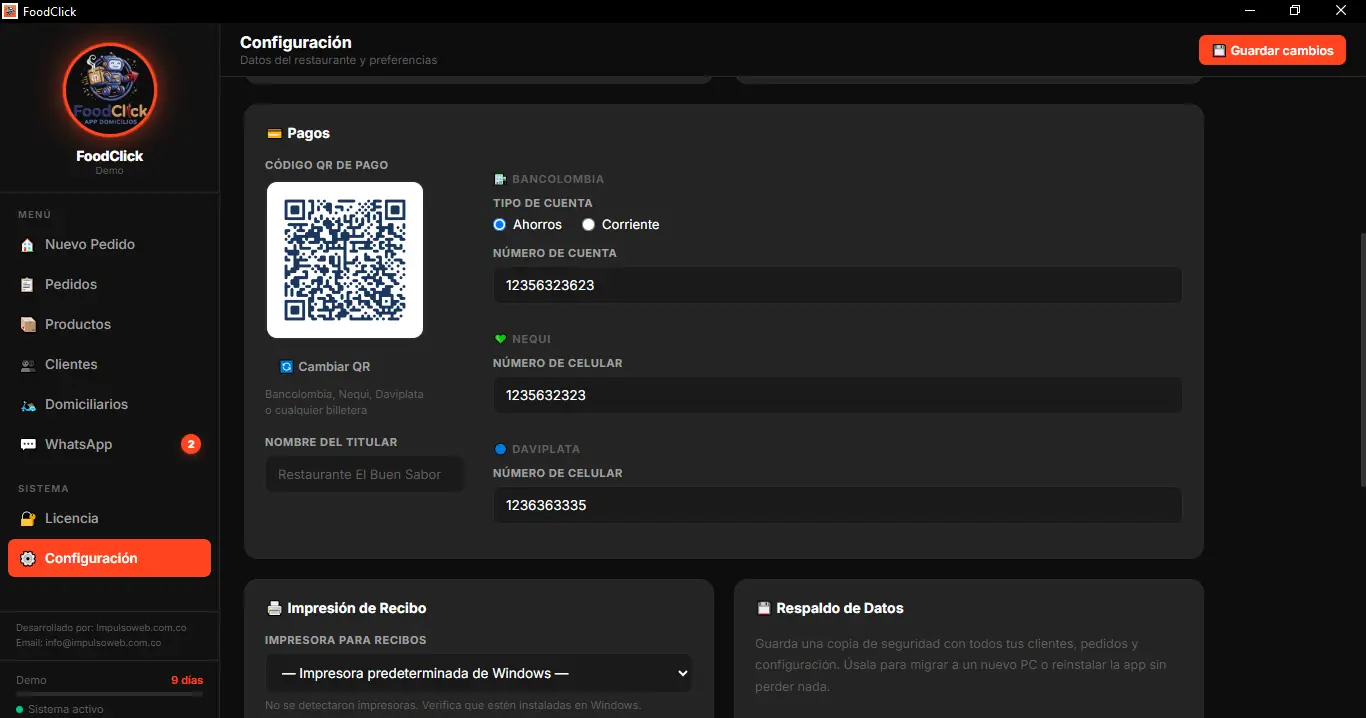1366x718 pixels.
Task: Save with Guardar cambios button
Action: point(1272,50)
